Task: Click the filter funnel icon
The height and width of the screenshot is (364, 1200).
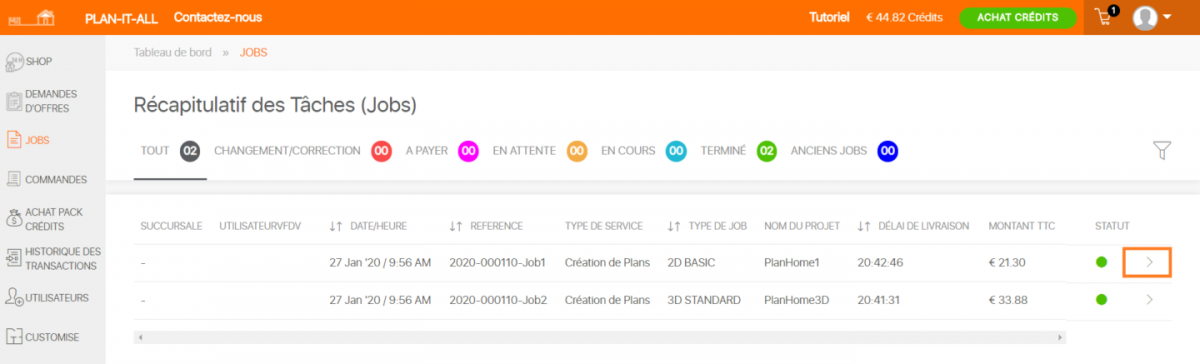Action: click(1161, 151)
